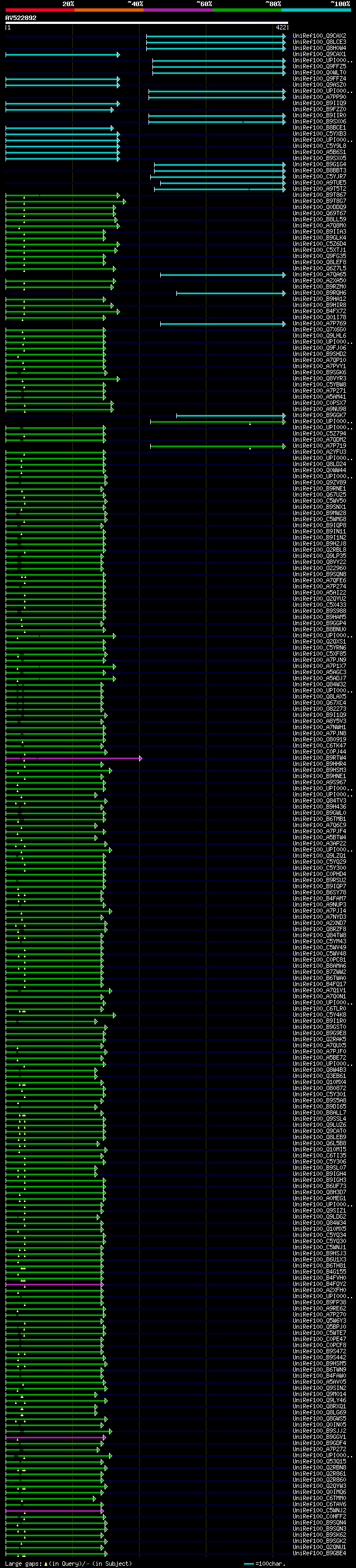Select label UniRef100_Q8VYR3
This screenshot has width=356, height=1568.
pyautogui.click(x=319, y=379)
